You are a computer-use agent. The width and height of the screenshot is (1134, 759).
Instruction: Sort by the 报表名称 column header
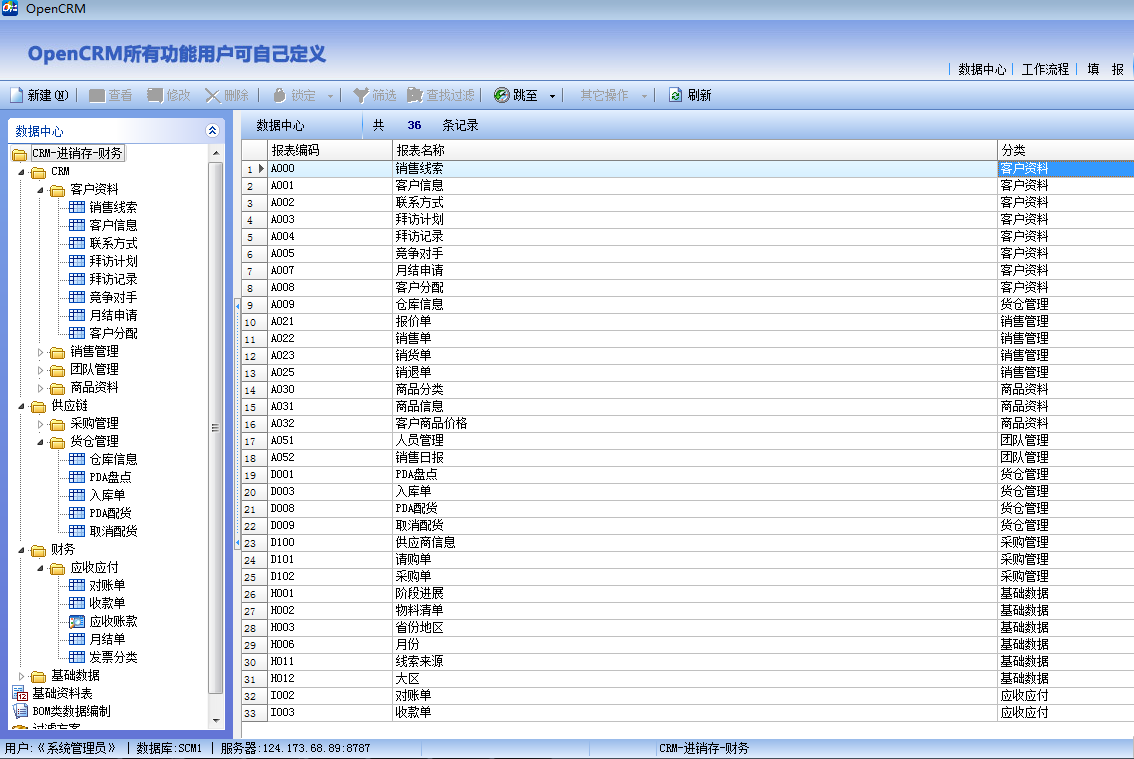tap(694, 150)
